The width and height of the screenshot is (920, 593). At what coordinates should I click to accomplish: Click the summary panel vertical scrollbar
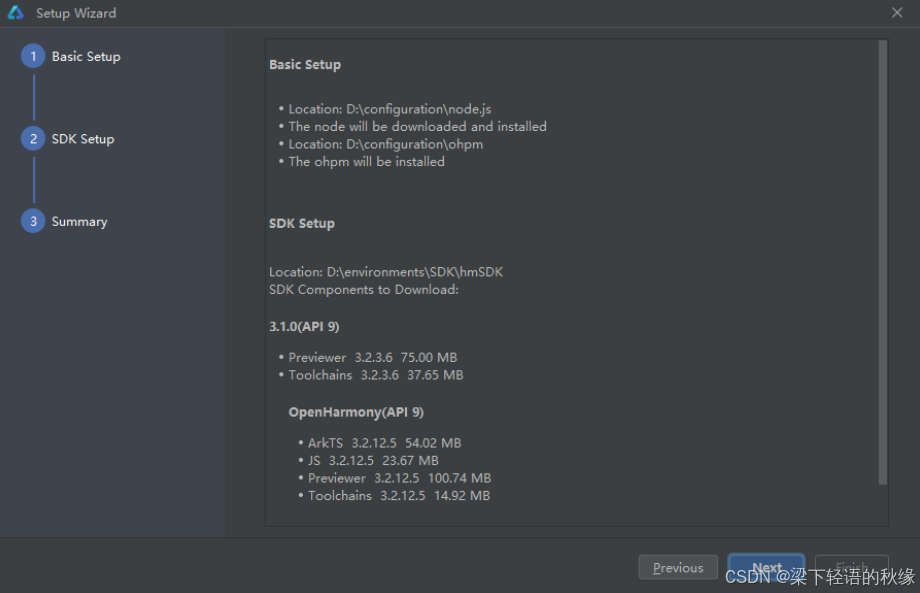point(882,263)
